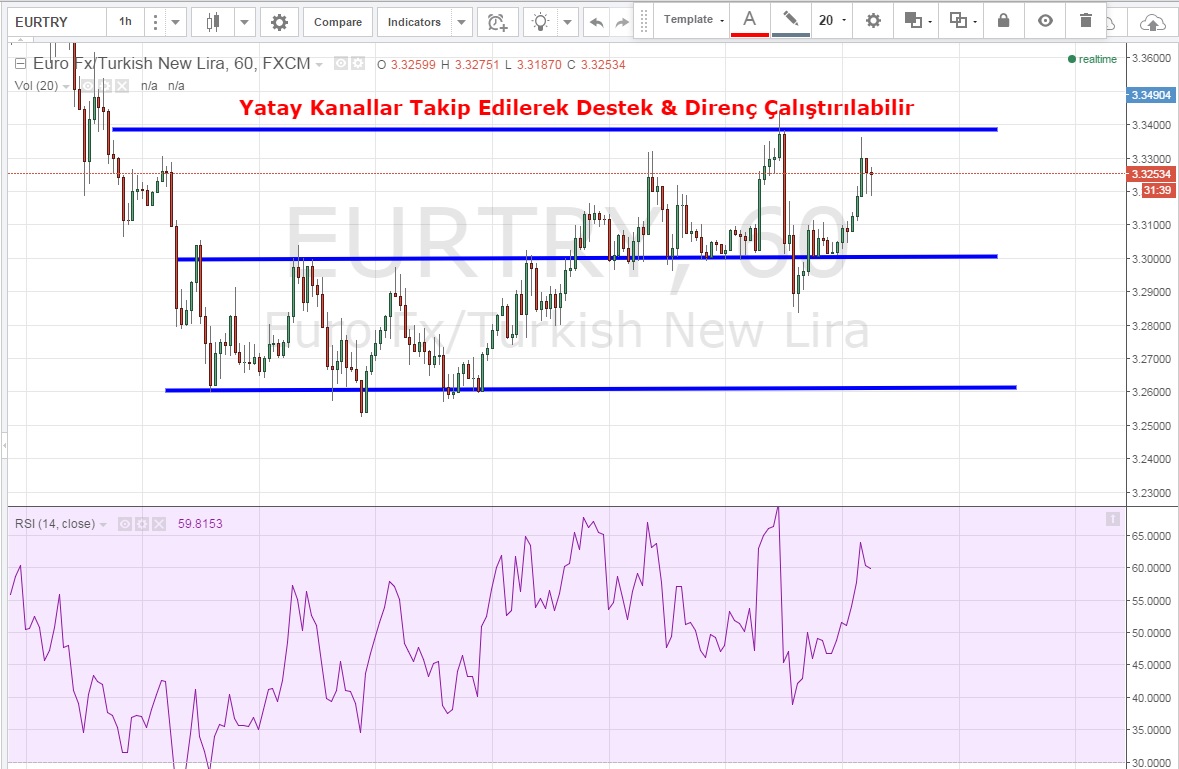The width and height of the screenshot is (1179, 769).
Task: Open the candlestick chart style selector
Action: coord(211,22)
